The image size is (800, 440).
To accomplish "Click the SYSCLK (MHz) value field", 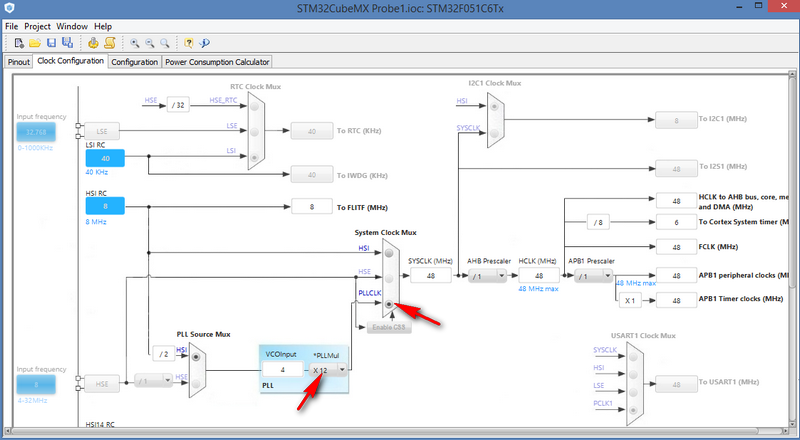I will tap(431, 276).
